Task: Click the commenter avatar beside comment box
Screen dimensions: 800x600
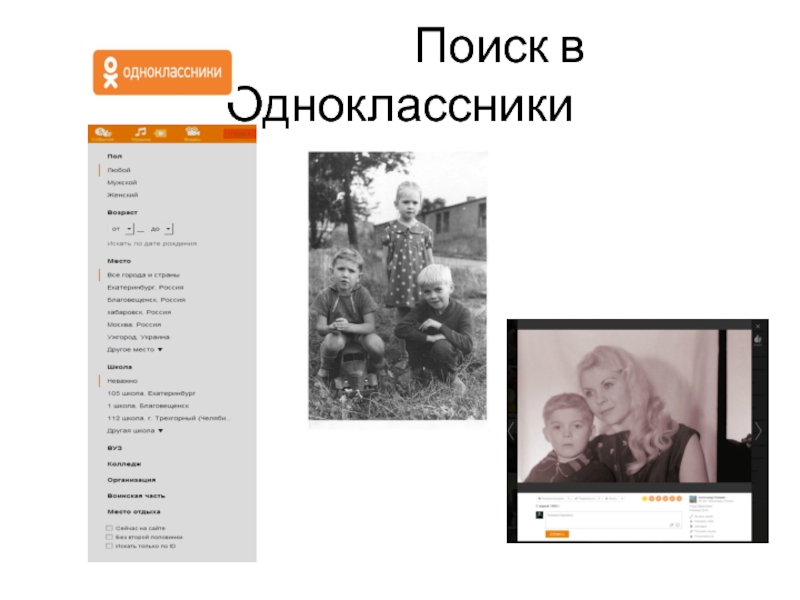Action: tap(539, 515)
